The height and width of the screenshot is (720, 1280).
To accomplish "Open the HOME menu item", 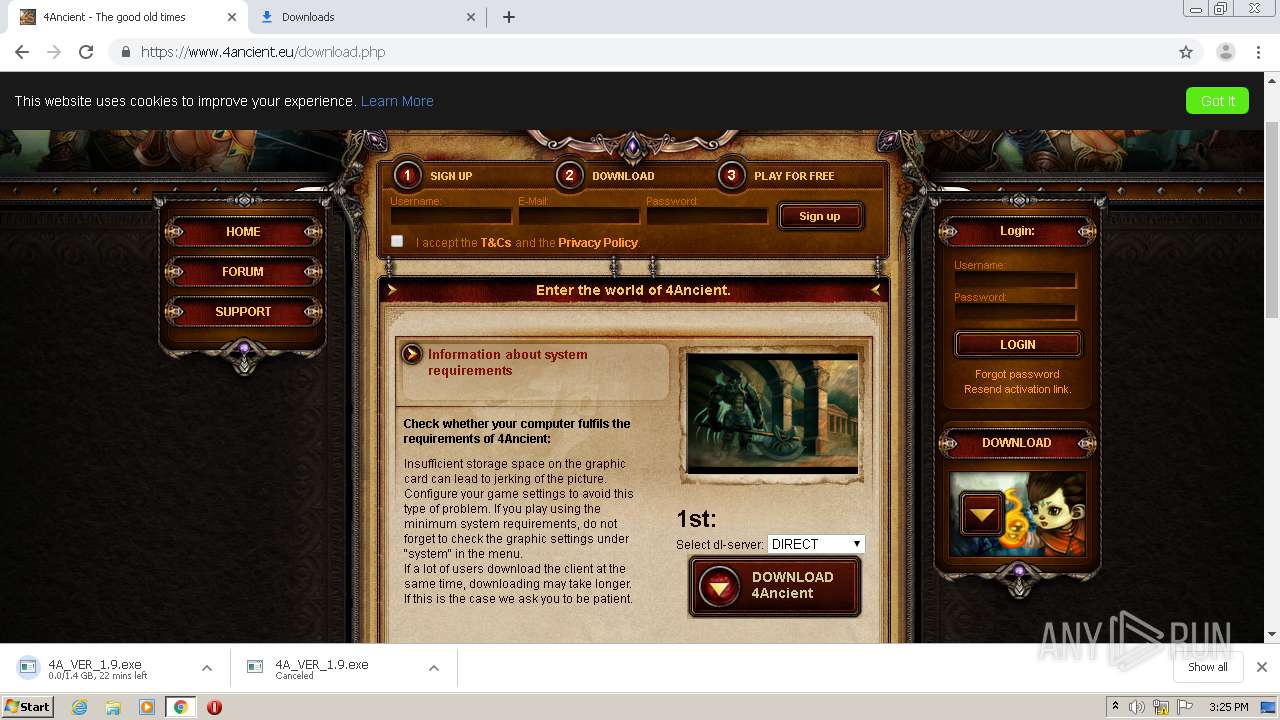I will click(x=243, y=232).
